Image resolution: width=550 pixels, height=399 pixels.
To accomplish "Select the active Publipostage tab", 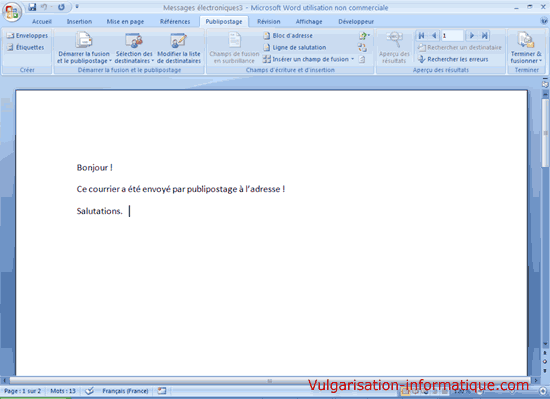I will click(x=224, y=22).
